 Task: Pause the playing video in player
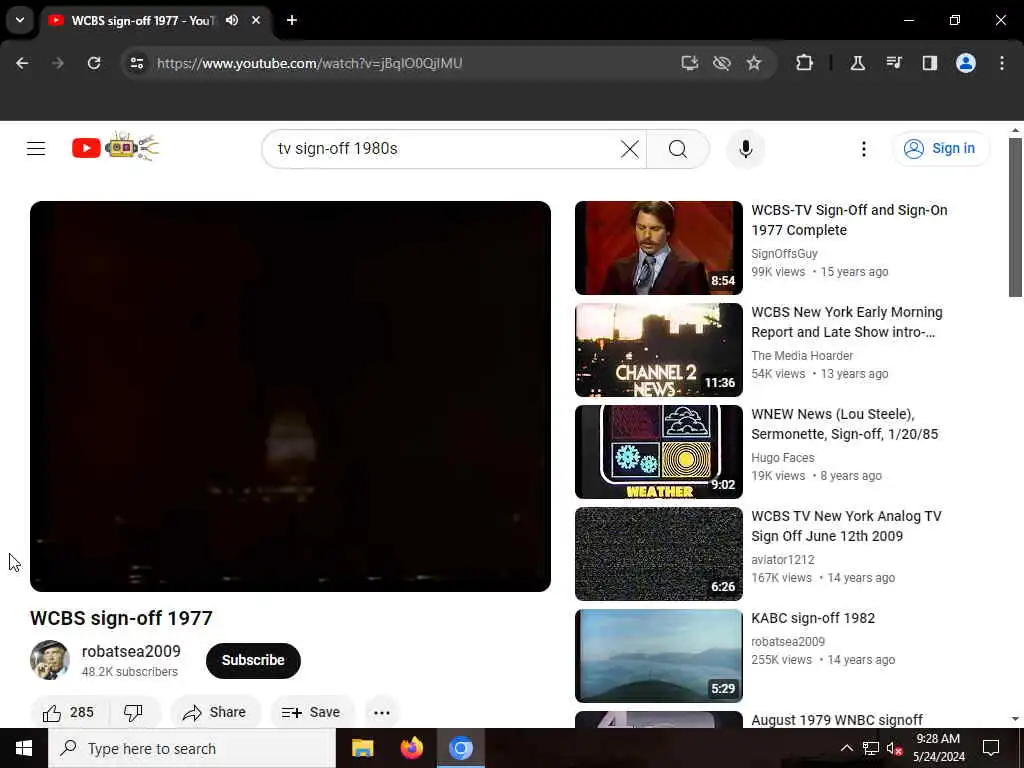tap(291, 396)
